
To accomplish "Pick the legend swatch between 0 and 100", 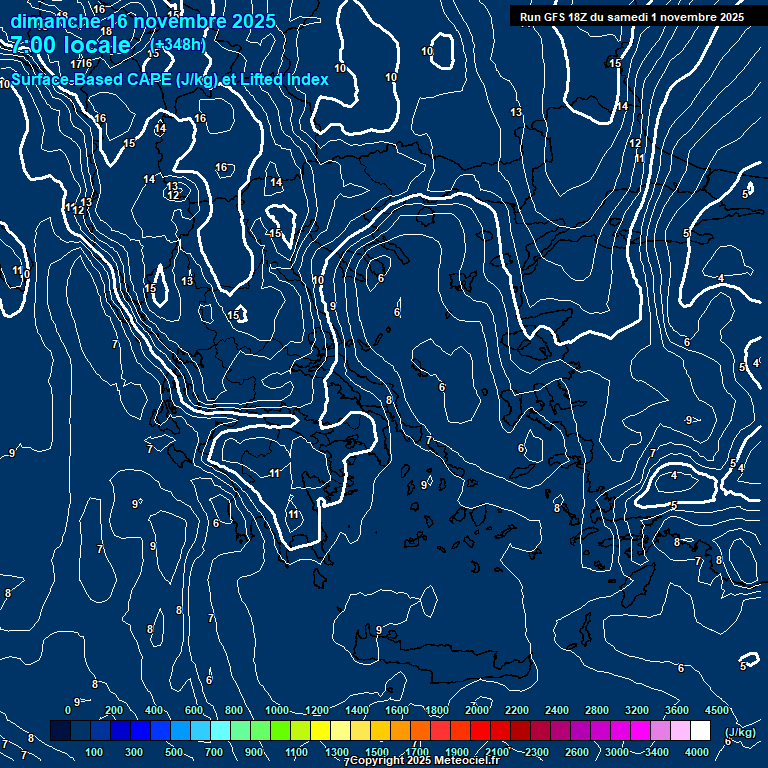I will coord(80,730).
